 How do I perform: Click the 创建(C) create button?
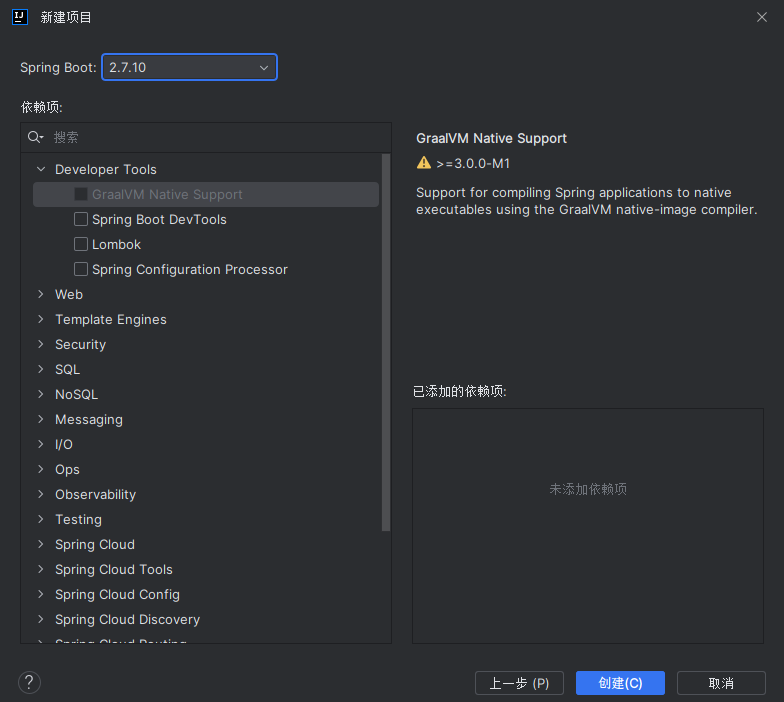620,683
